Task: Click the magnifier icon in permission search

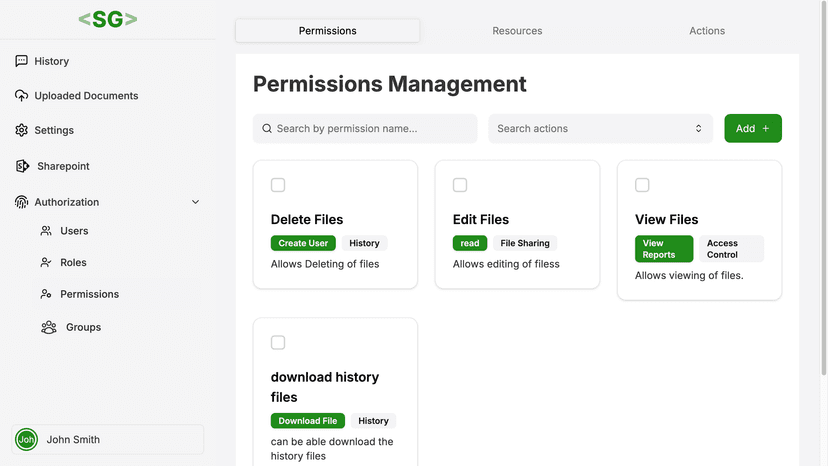Action: 267,128
